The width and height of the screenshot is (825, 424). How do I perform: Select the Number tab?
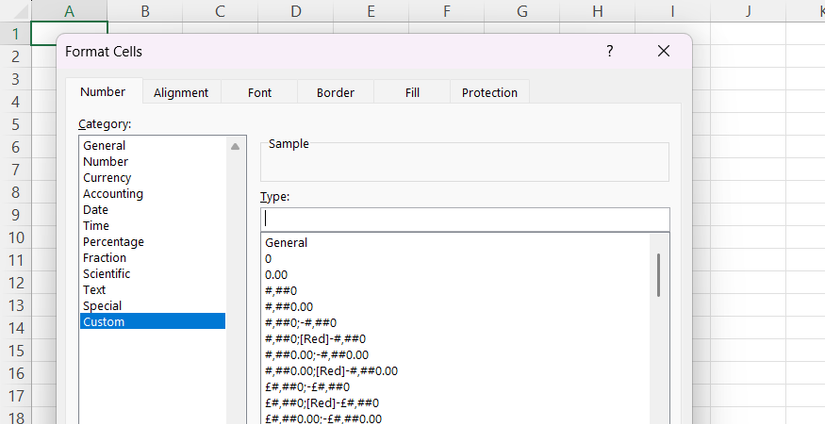pos(103,92)
